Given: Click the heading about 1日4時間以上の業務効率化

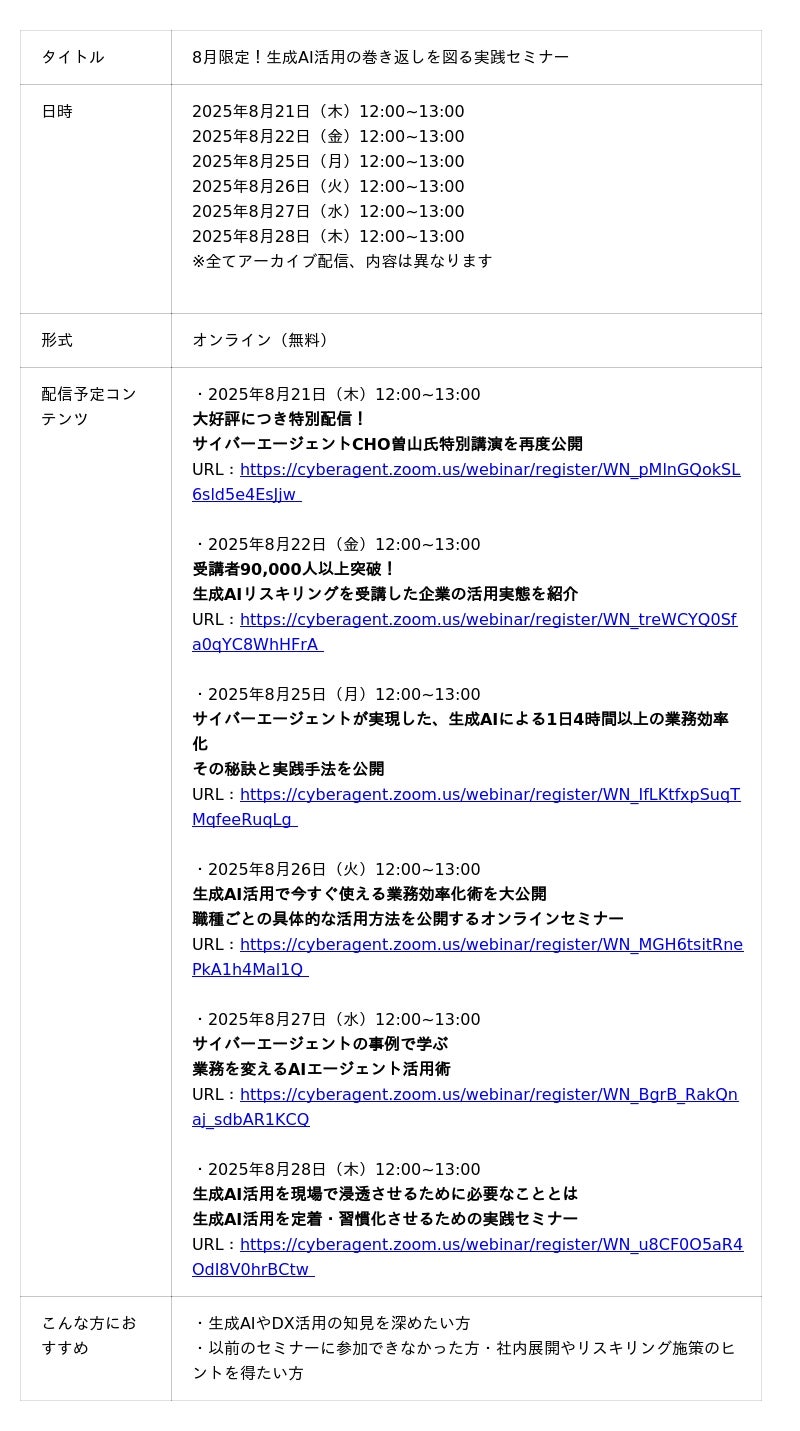Looking at the screenshot, I should (460, 732).
